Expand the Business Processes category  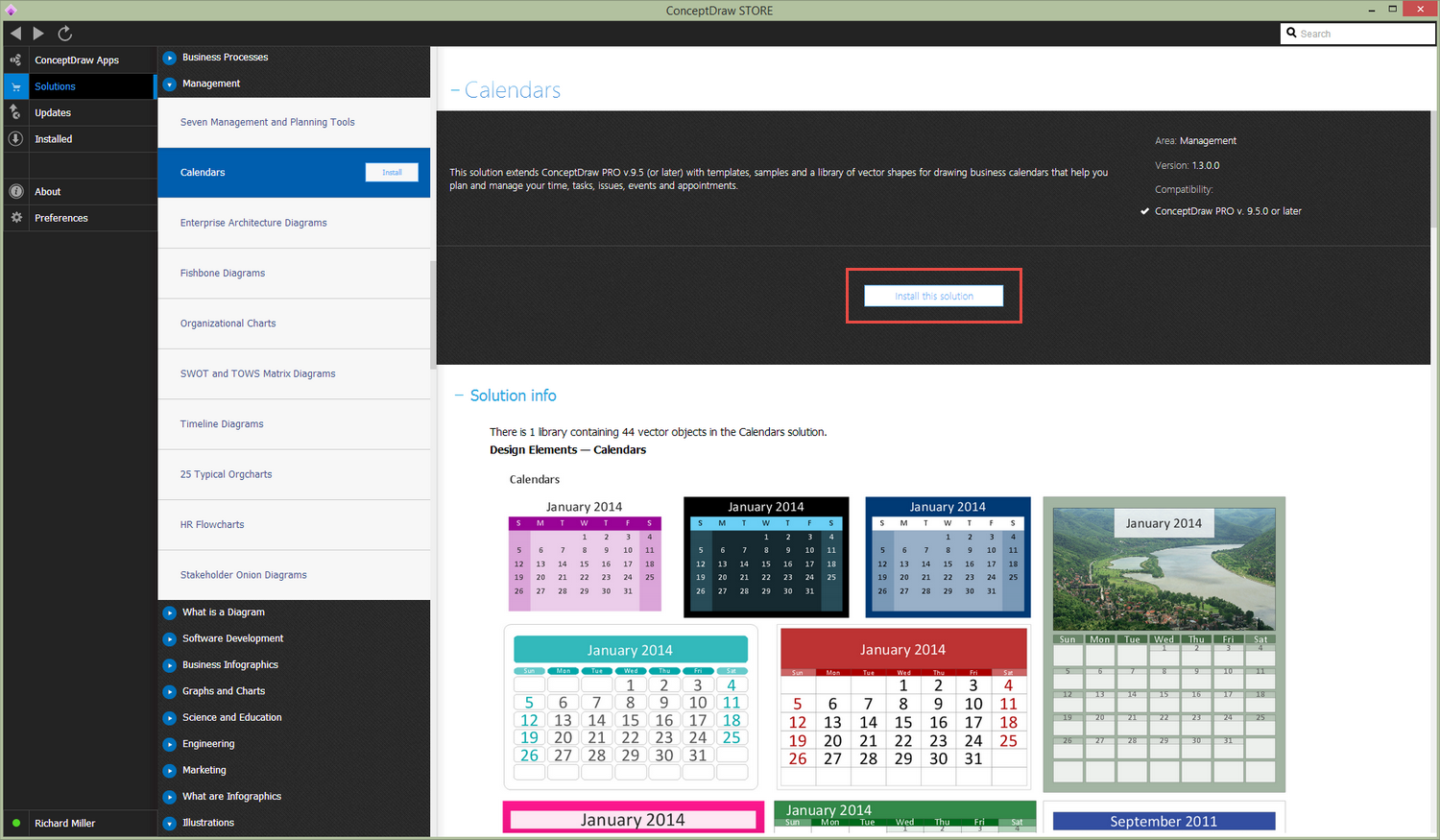(170, 58)
